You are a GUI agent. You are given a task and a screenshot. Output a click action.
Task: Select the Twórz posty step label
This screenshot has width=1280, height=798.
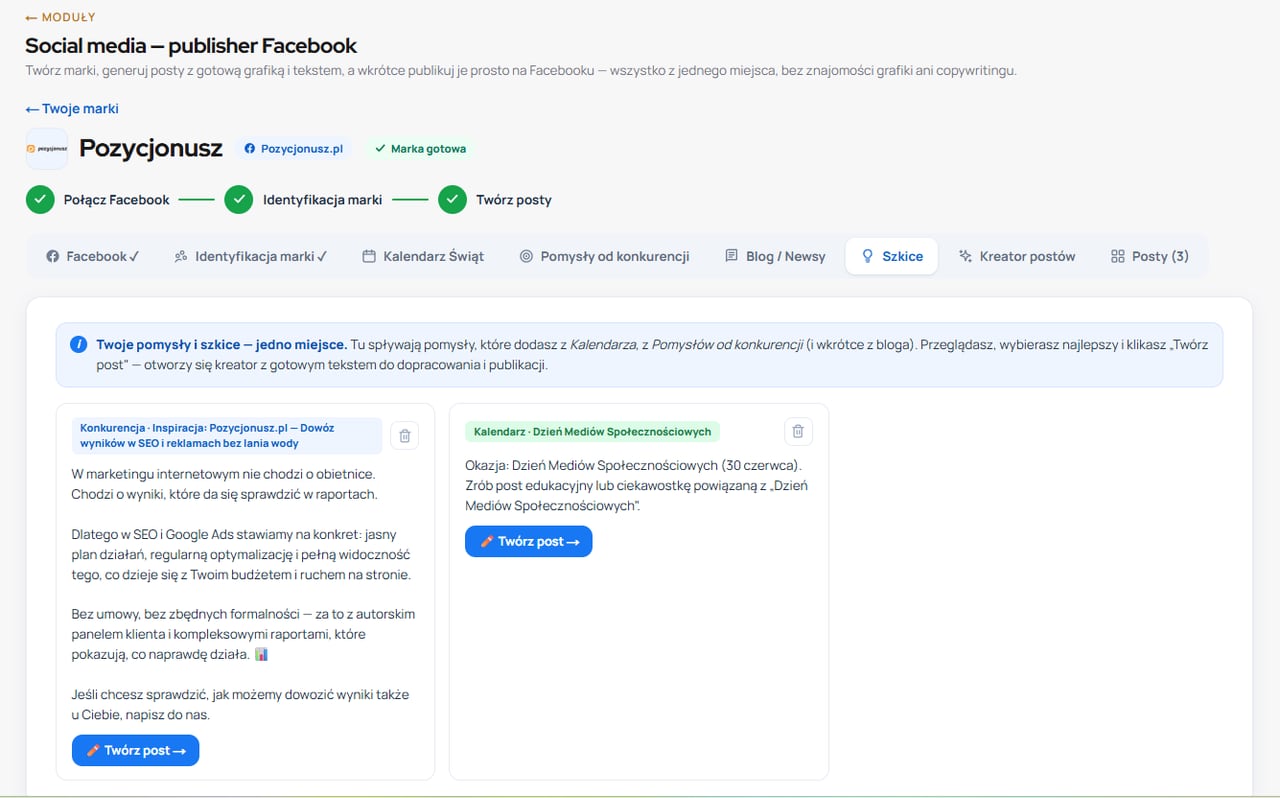coord(514,200)
